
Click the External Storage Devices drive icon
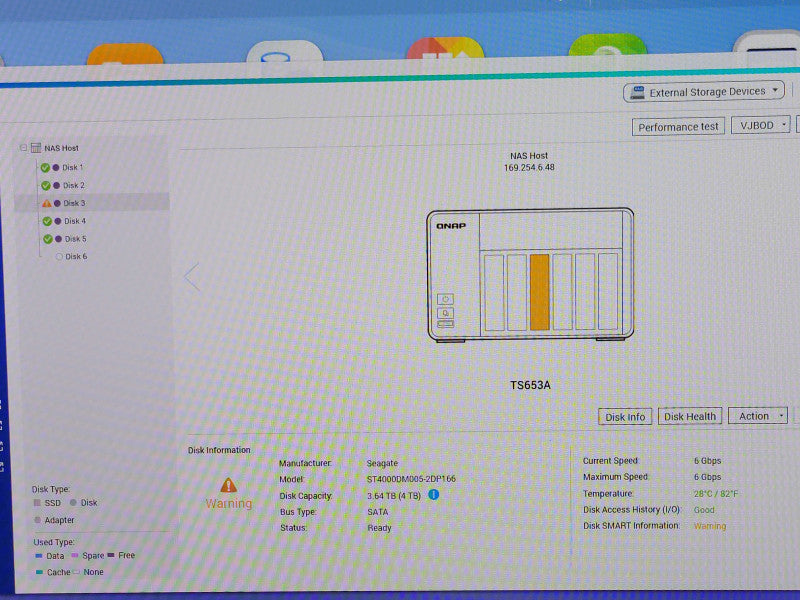(637, 93)
